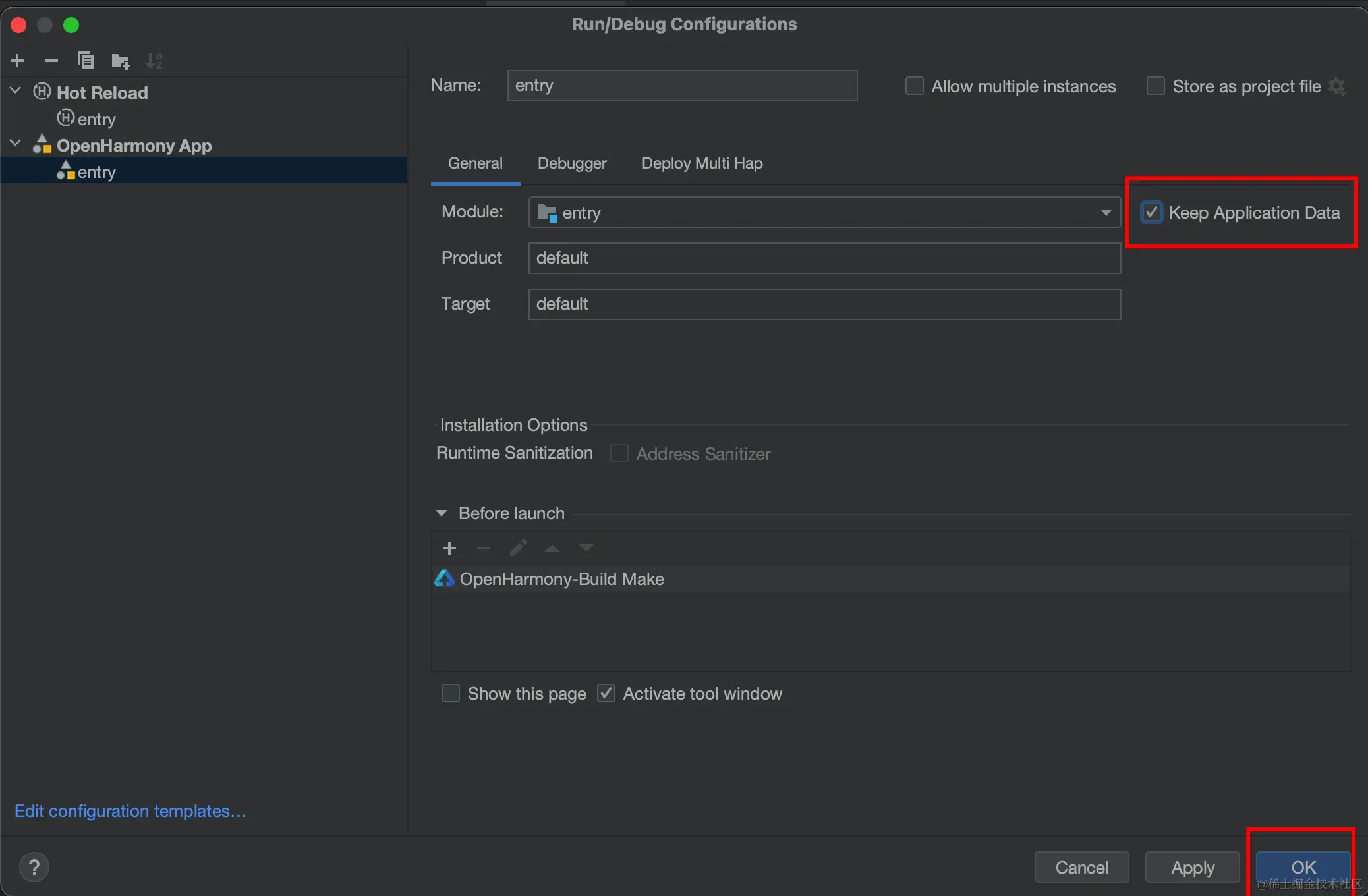Open the help question mark button
The image size is (1368, 896).
(34, 867)
